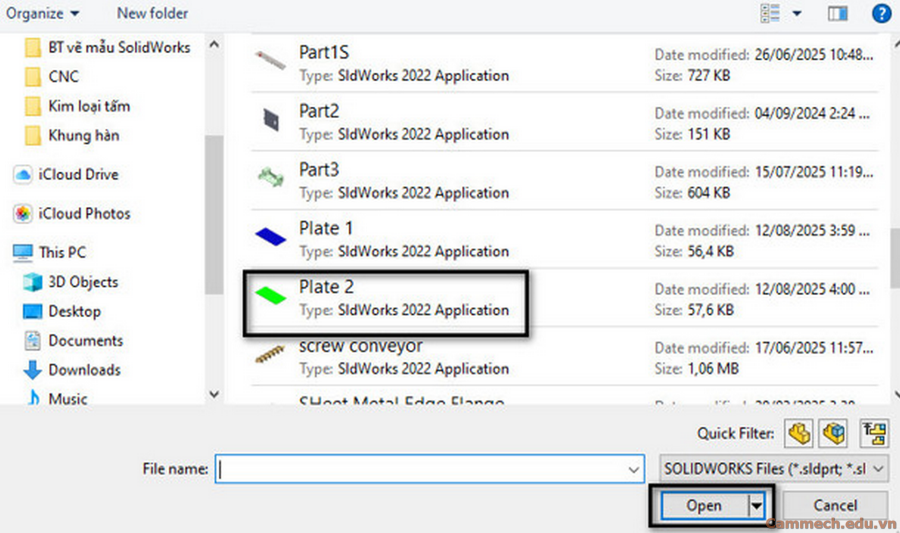
Task: Click the iCloud Drive cloud icon
Action: [x=23, y=174]
